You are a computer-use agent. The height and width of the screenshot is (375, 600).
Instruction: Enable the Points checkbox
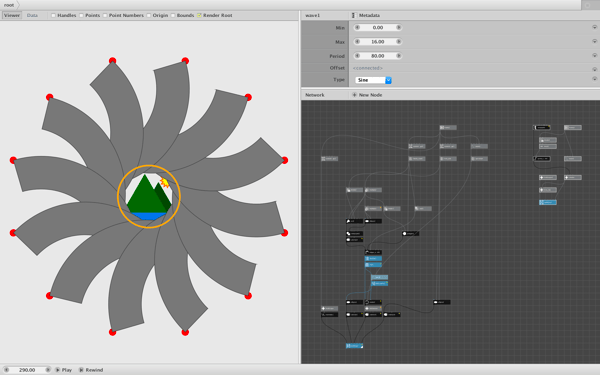pos(82,15)
